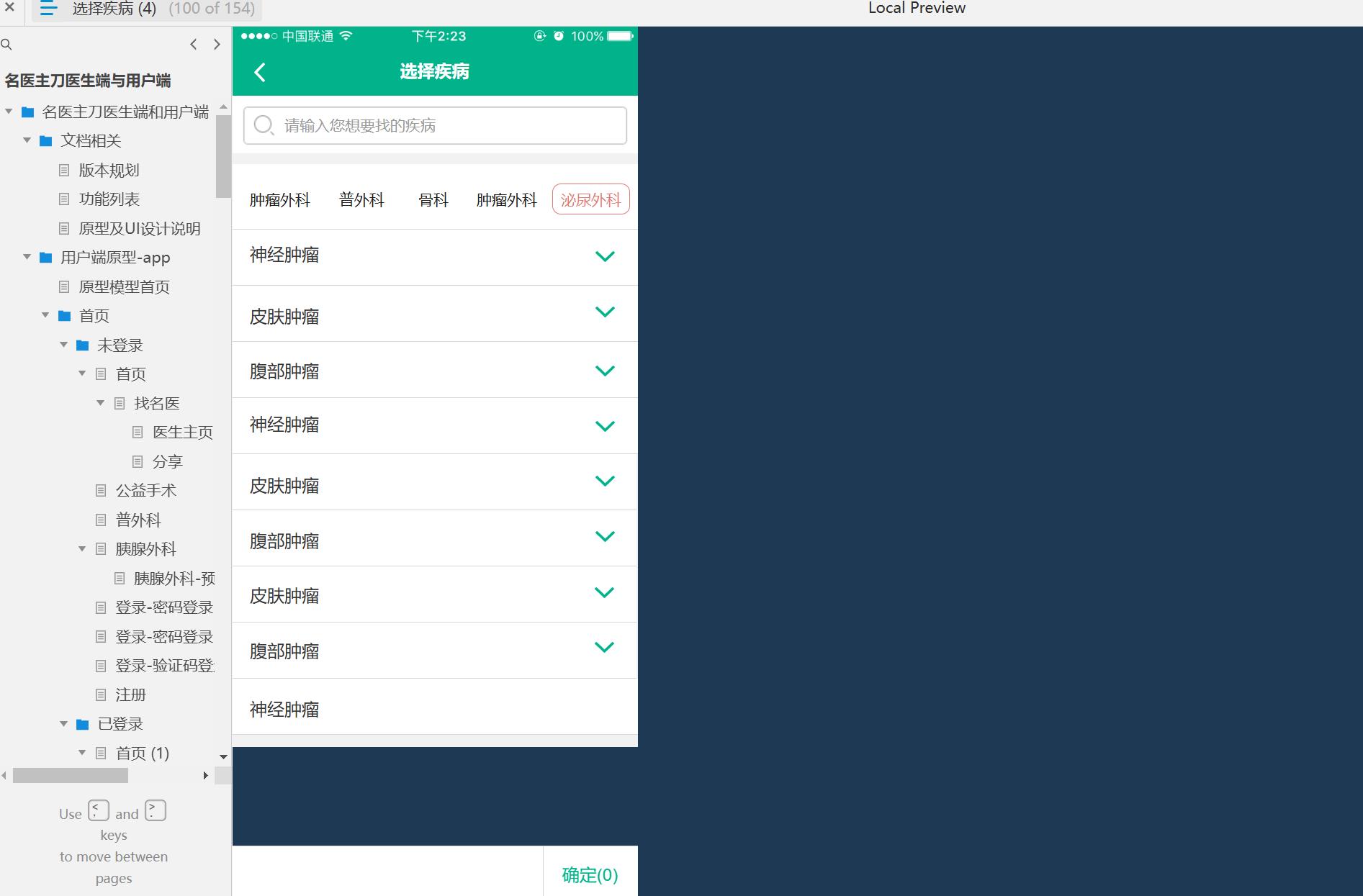Open the 胰腺外科-预 sitemap page
1363x896 pixels.
tap(174, 579)
